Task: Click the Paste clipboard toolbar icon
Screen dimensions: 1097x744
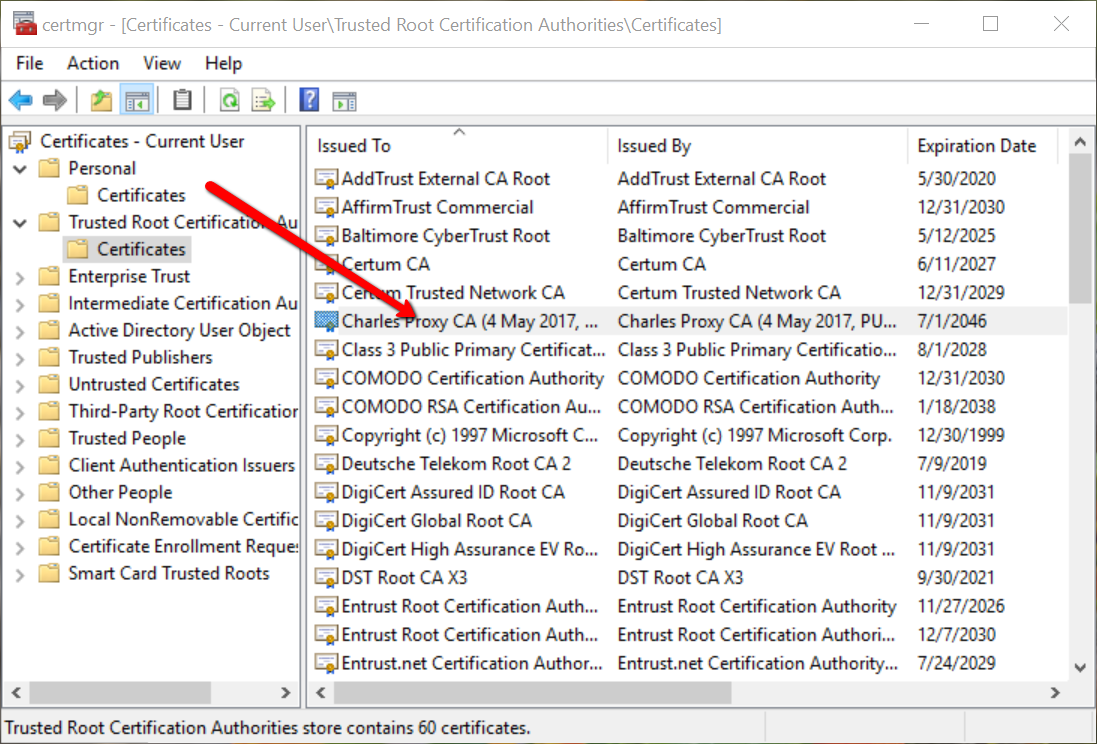Action: tap(182, 100)
